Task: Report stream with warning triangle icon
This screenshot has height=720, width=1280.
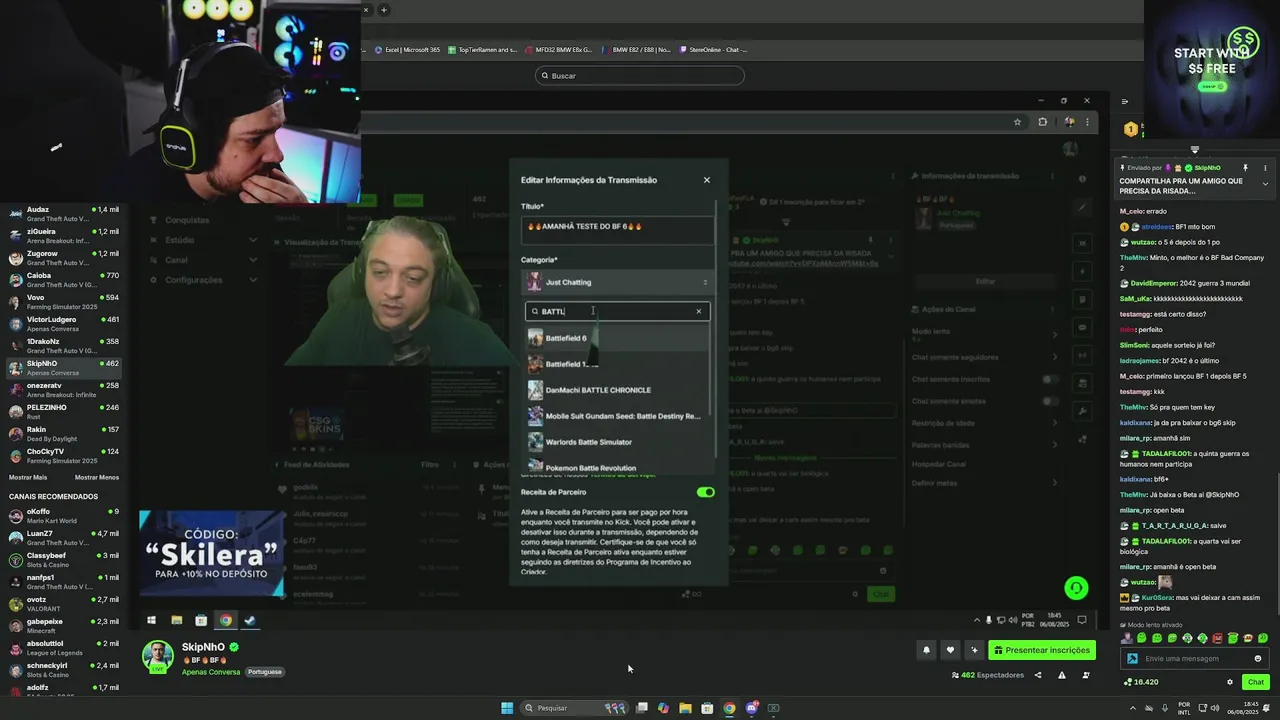Action: pos(1062,675)
